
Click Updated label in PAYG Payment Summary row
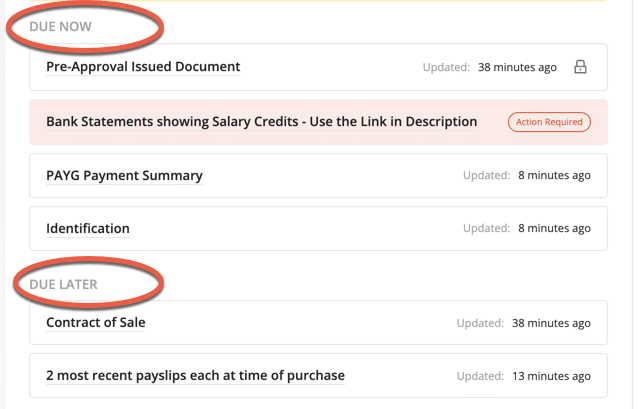coord(487,175)
